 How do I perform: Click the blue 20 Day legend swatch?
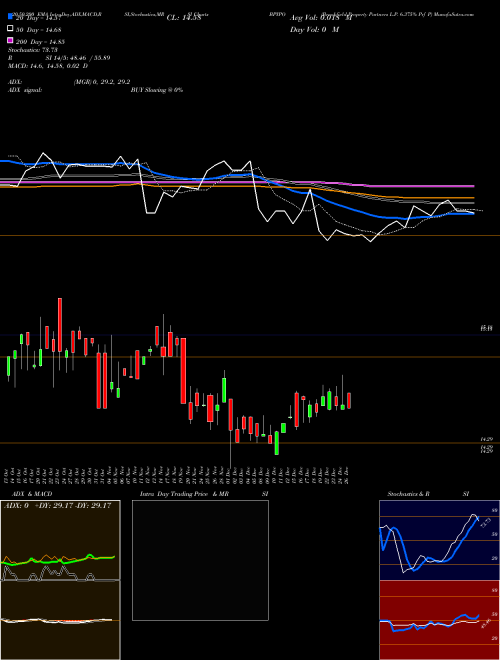(x=10, y=17)
